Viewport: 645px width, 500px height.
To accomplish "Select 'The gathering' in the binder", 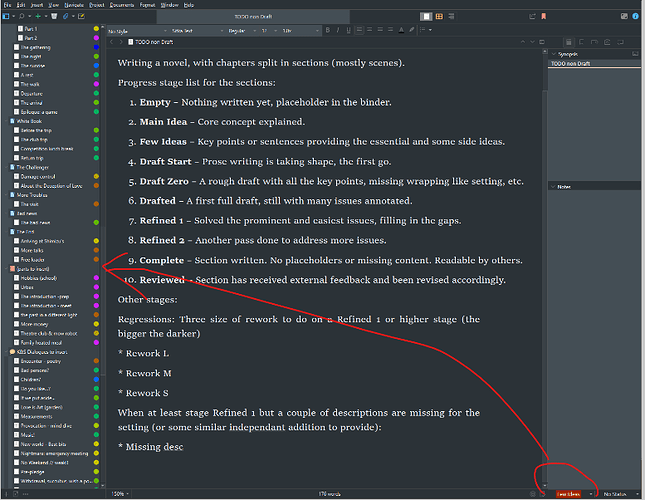I will [x=36, y=47].
